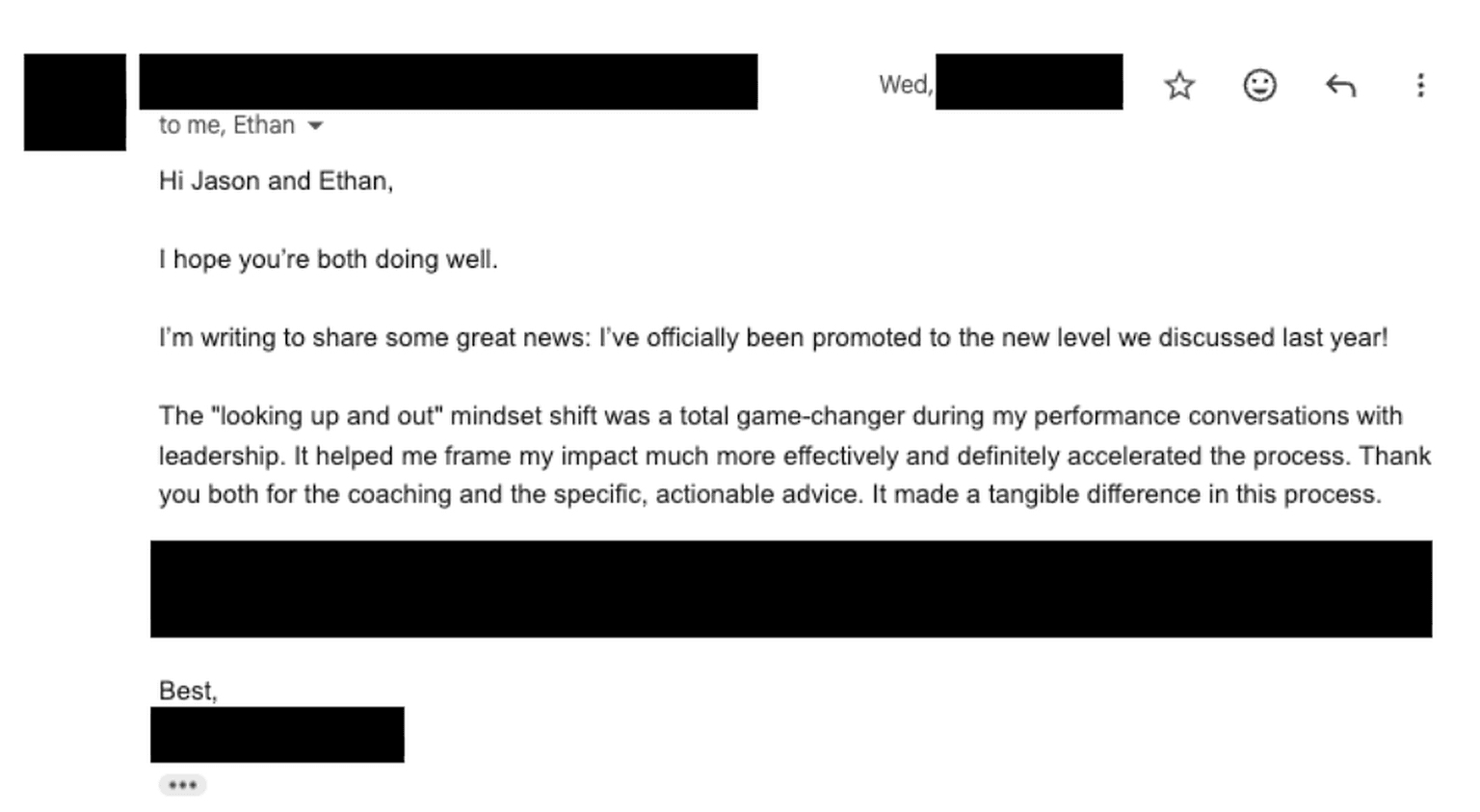
Task: Click the blacked-out signature name under 'Best,'
Action: pyautogui.click(x=277, y=735)
